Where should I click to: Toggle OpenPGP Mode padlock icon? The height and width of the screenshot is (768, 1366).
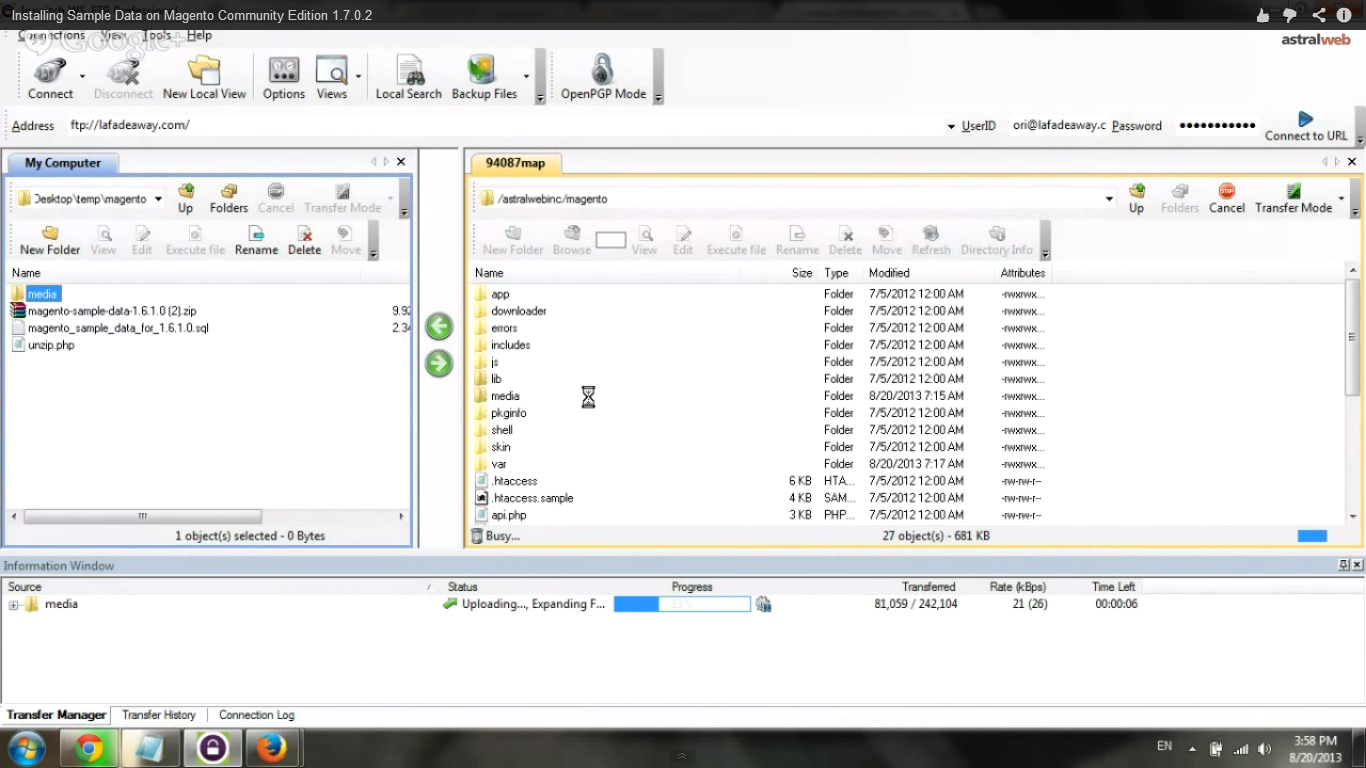tap(602, 70)
